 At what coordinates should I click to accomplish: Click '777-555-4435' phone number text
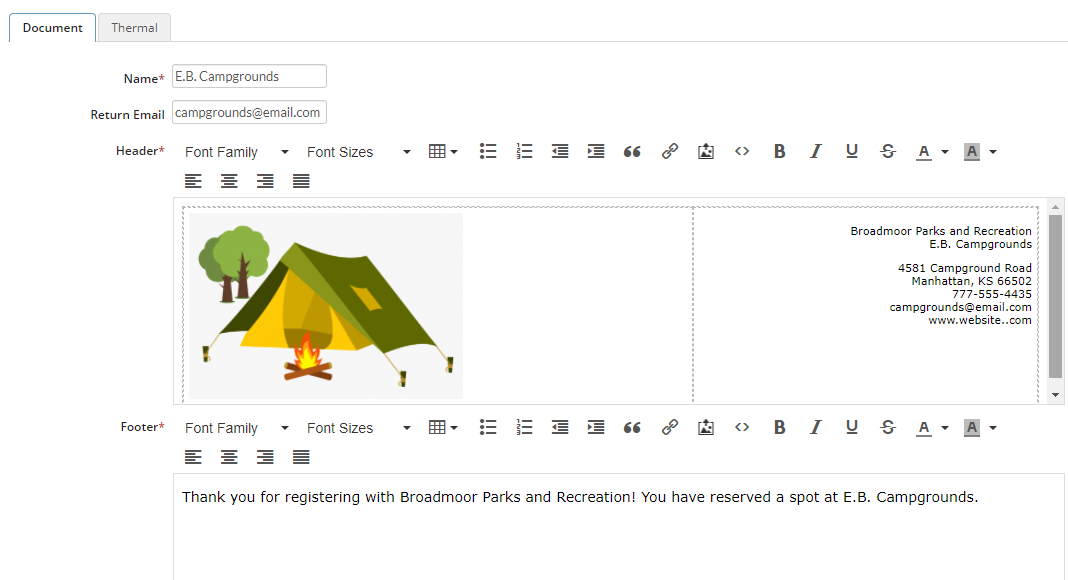[992, 294]
